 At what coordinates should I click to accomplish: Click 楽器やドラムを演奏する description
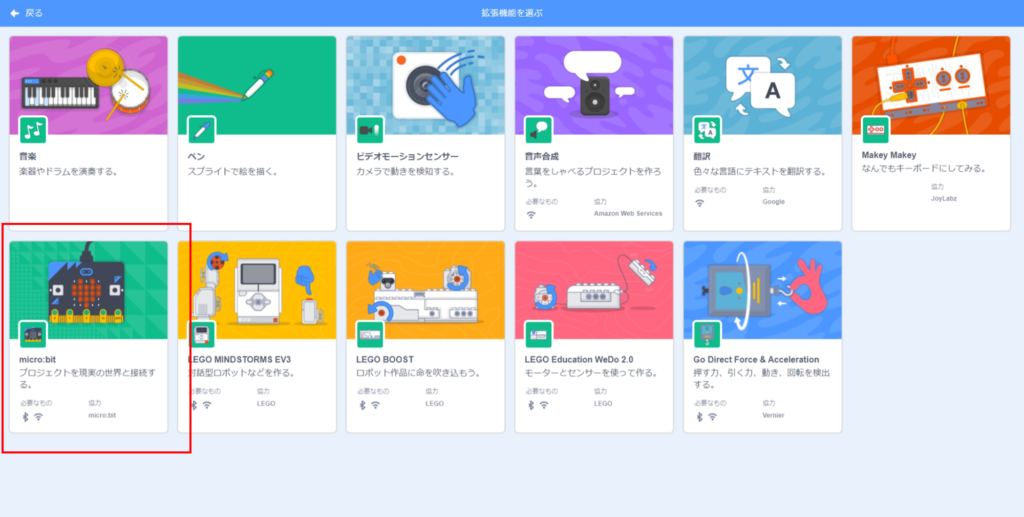tap(68, 172)
